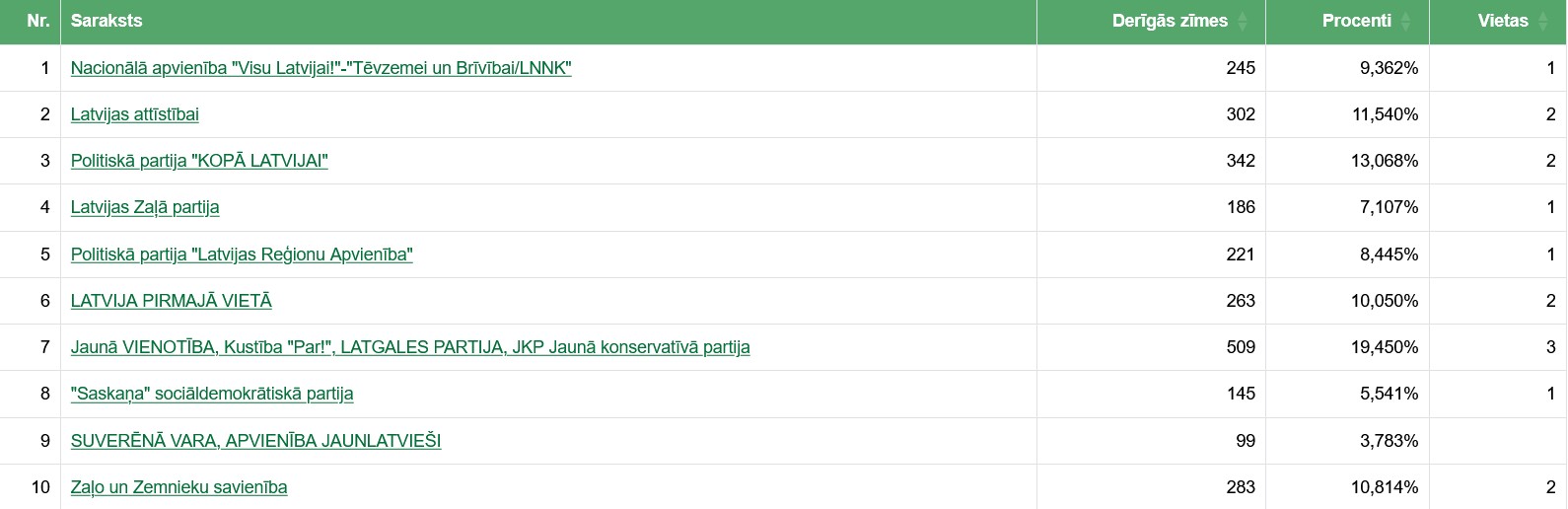This screenshot has height=509, width=1568.
Task: Open the Latvijas Zaļā partija link
Action: click(x=145, y=207)
